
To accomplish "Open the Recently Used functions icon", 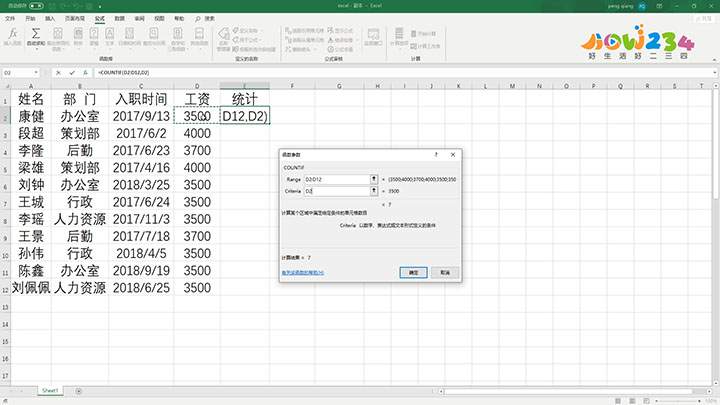I will pyautogui.click(x=57, y=34).
